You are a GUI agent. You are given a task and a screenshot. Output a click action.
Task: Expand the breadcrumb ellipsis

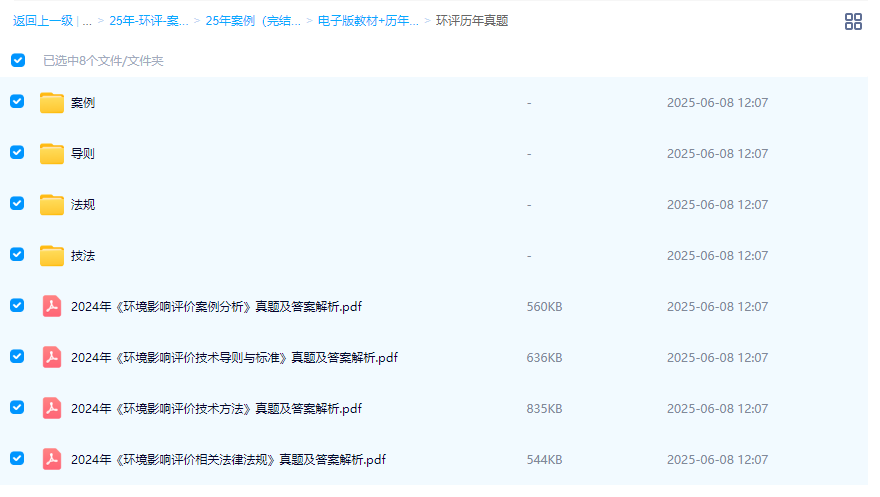[87, 21]
